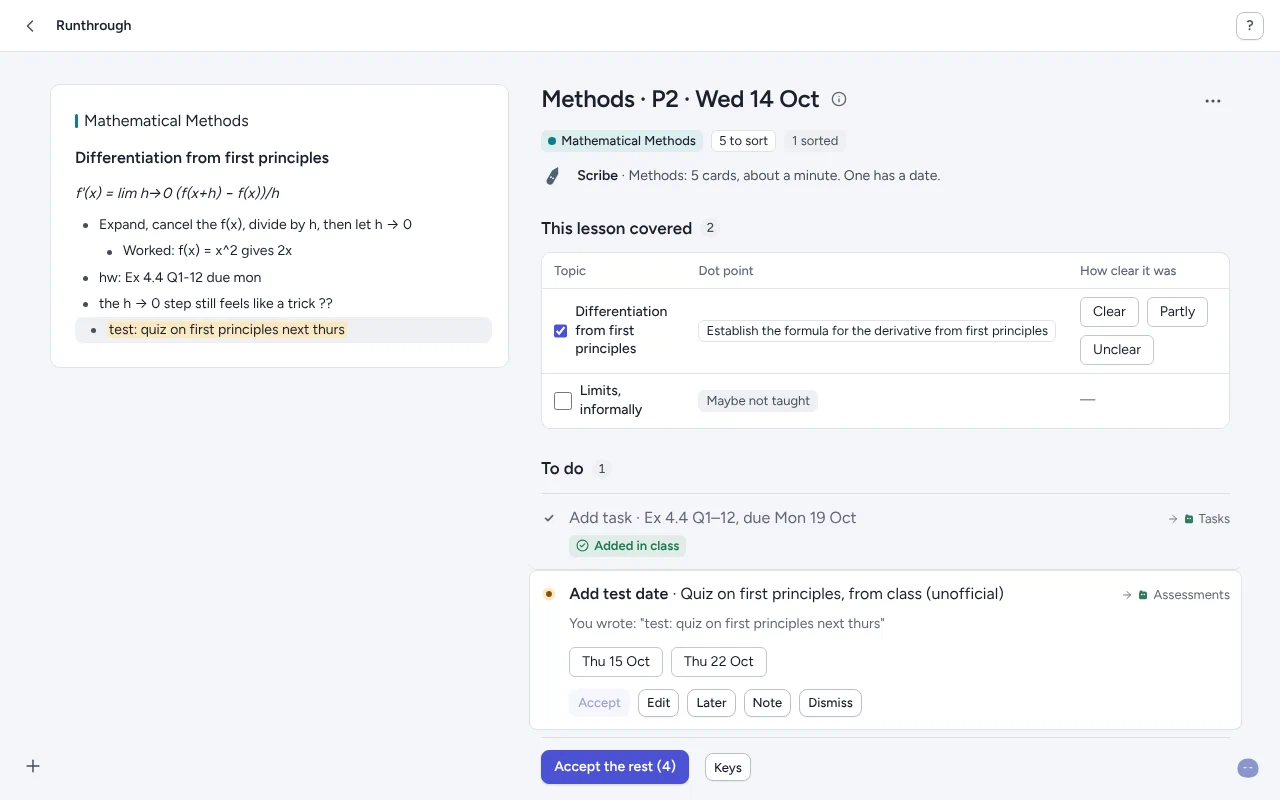The height and width of the screenshot is (800, 1280).
Task: Click the info icon beside the lesson title
Action: point(839,99)
